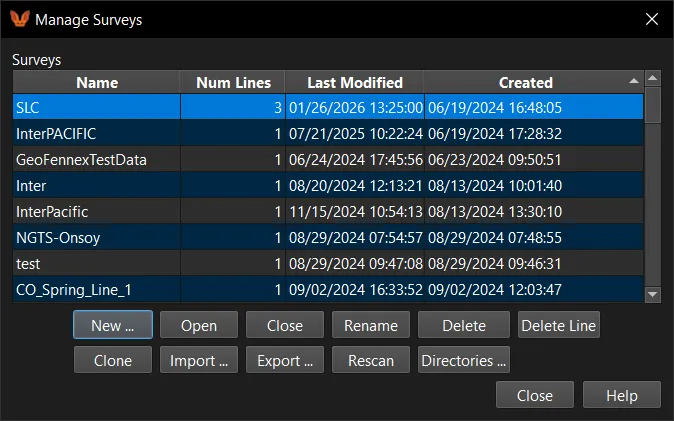The image size is (674, 421).
Task: Open the Directories ... settings
Action: [x=464, y=360]
